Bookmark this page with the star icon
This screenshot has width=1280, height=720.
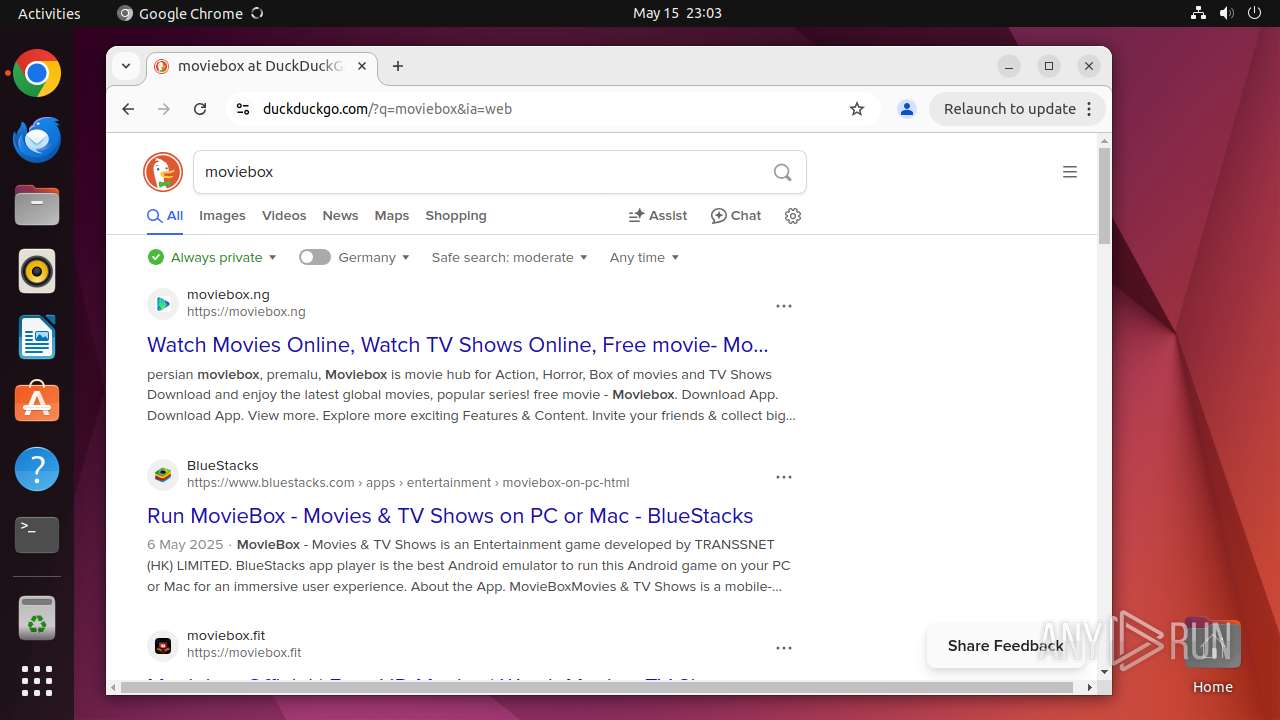click(857, 109)
